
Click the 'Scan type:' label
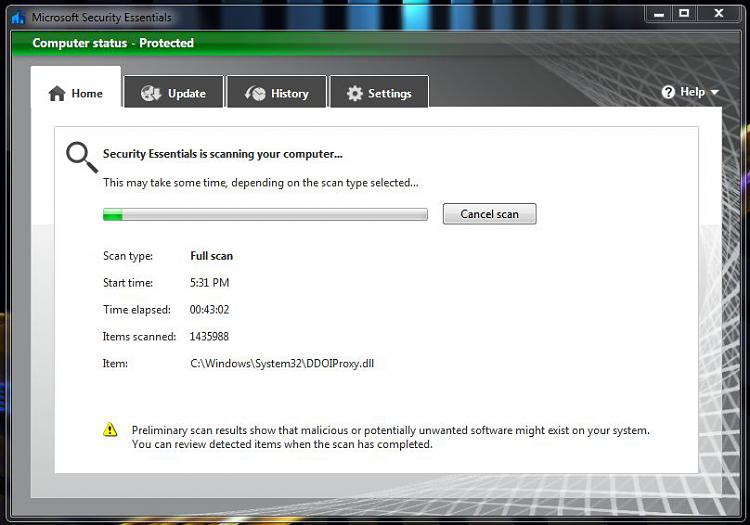tap(128, 256)
